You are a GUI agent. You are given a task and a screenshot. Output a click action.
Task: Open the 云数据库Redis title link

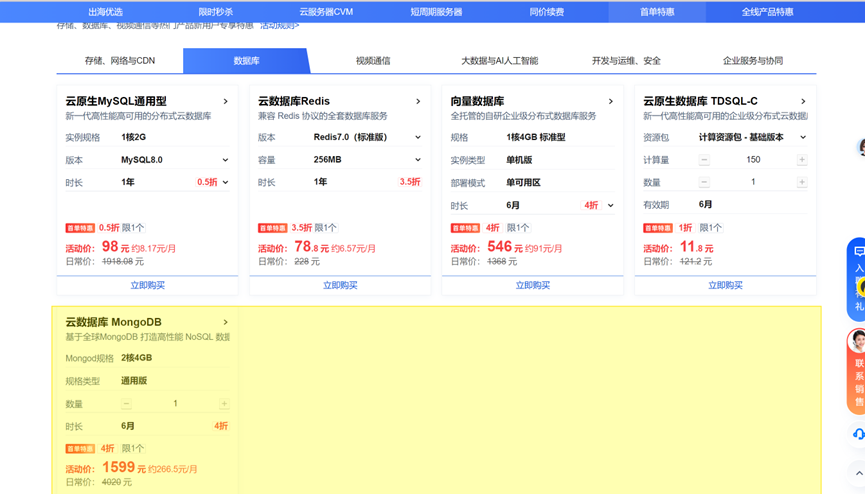(x=293, y=101)
